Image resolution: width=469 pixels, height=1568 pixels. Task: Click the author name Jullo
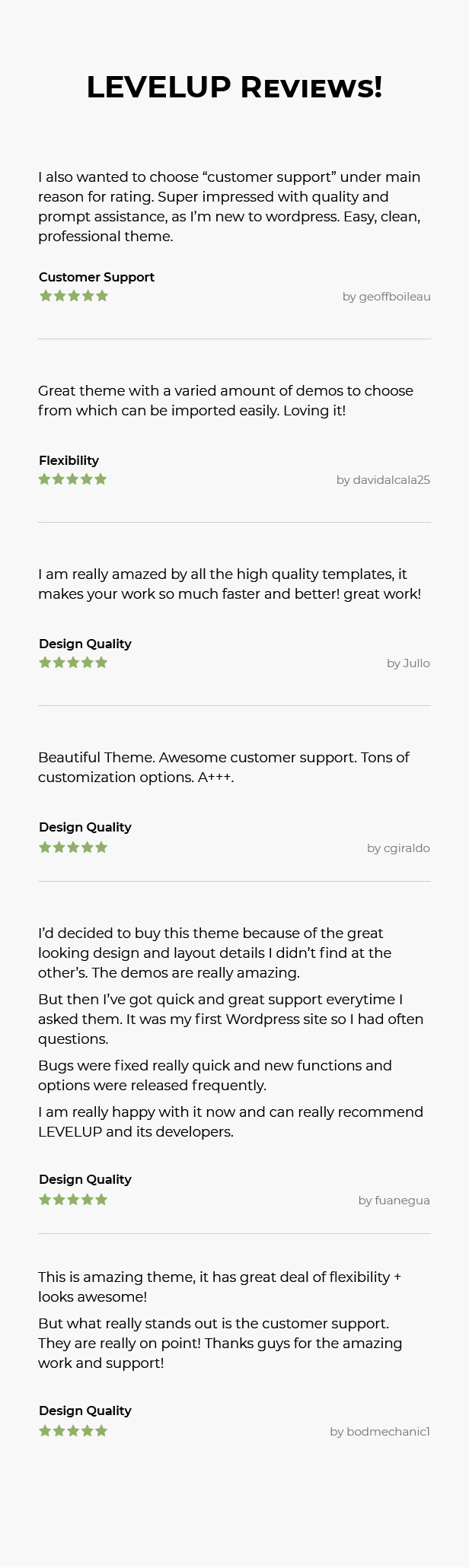coord(416,663)
